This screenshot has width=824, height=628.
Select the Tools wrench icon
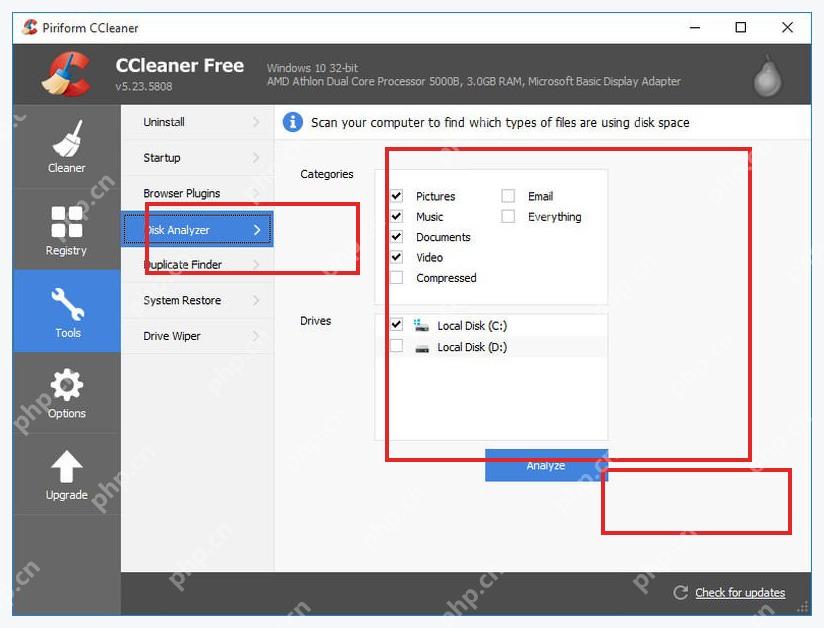pyautogui.click(x=67, y=304)
